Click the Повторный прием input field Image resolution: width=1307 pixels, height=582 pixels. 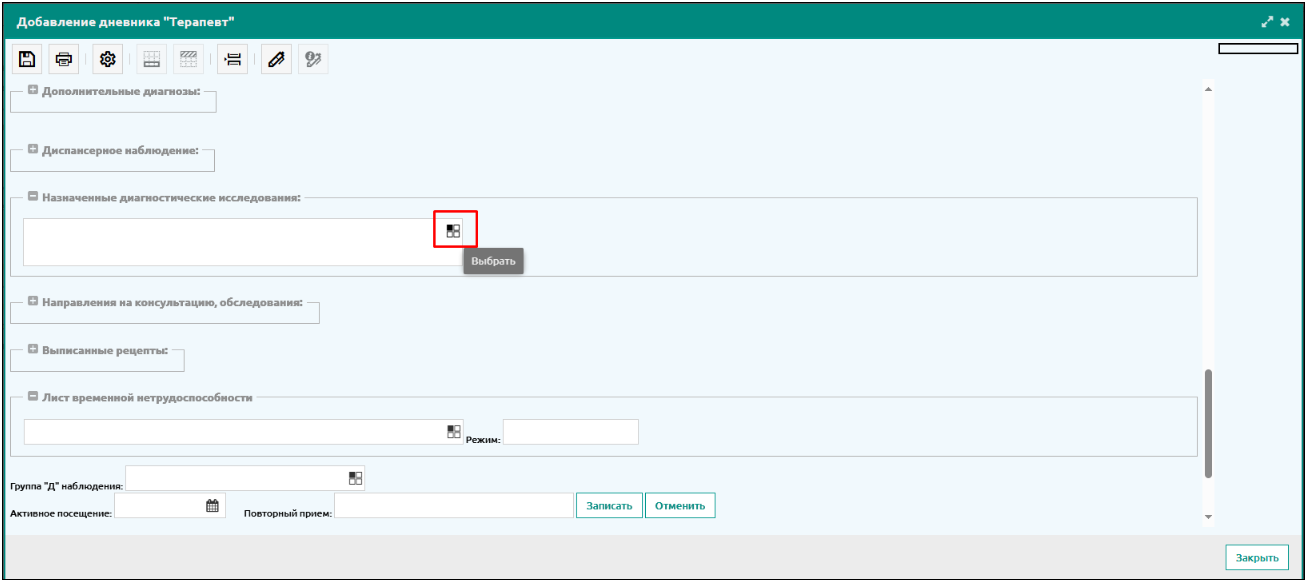click(453, 506)
